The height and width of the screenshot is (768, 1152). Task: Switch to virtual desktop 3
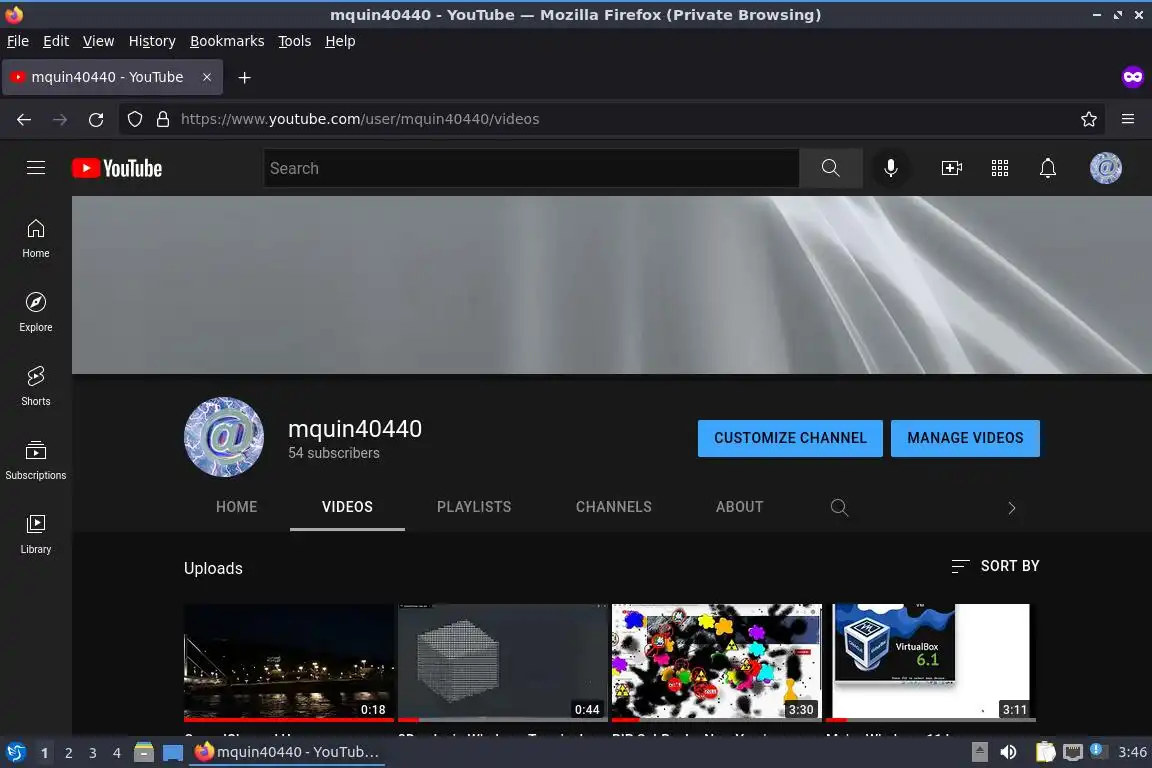pyautogui.click(x=93, y=753)
